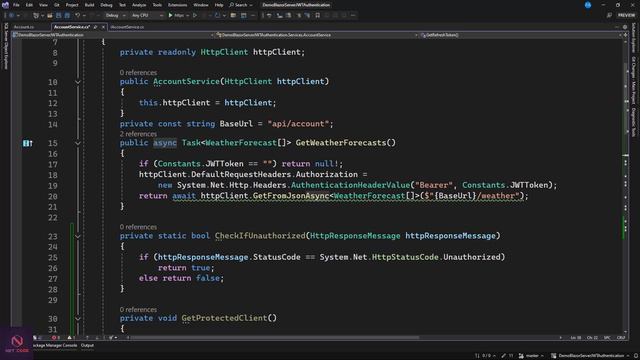Image resolution: width=640 pixels, height=360 pixels.
Task: Click the green Start https run button
Action: (178, 16)
